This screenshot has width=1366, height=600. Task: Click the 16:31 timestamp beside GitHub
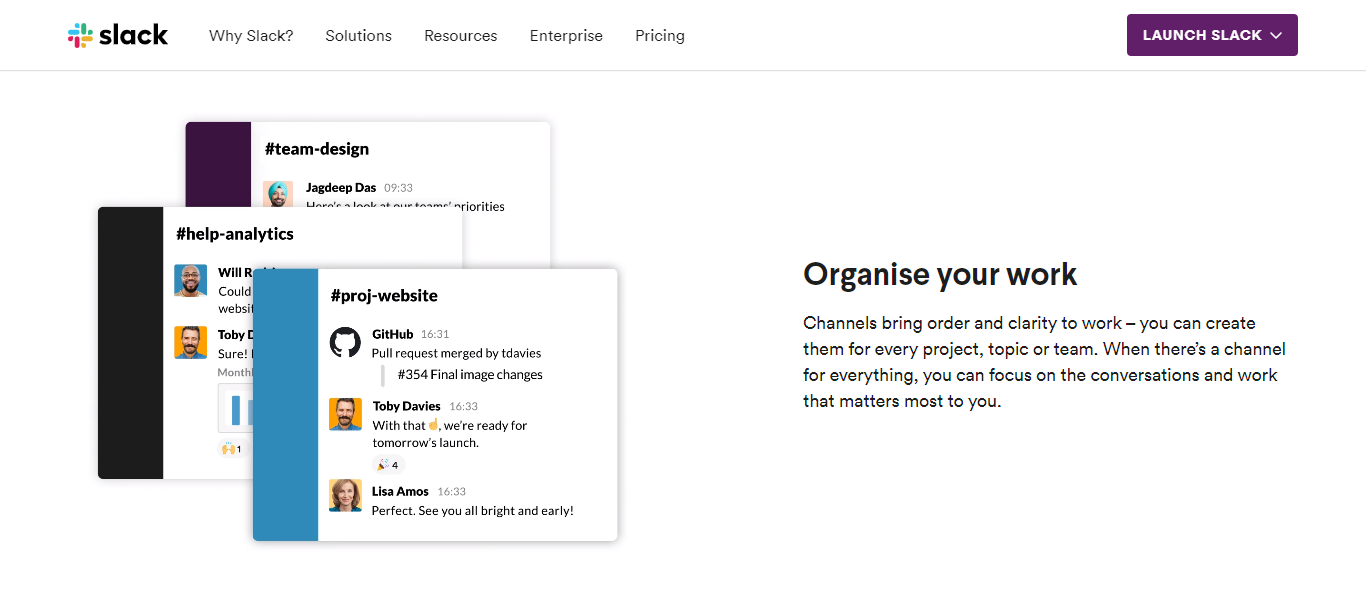coord(435,334)
